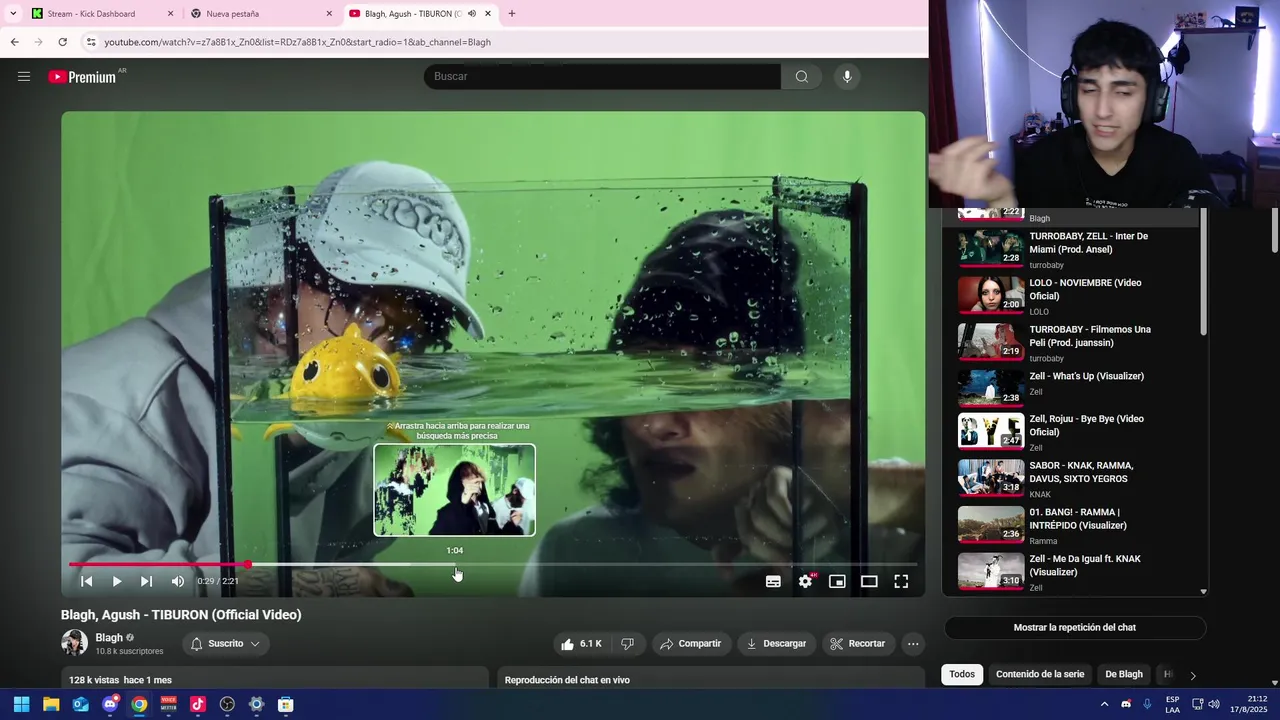Open Outlook from taskbar
Viewport: 1280px width, 720px height.
tap(80, 704)
